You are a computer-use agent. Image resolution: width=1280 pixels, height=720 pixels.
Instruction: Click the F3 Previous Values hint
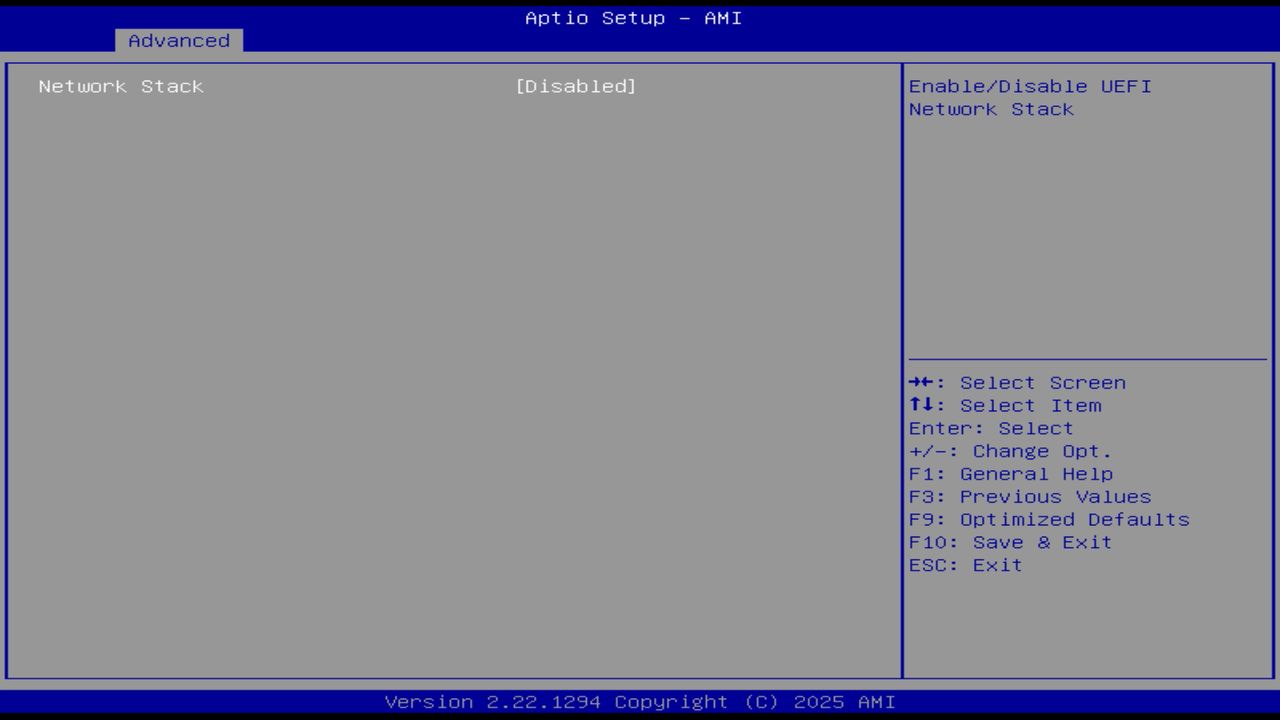(1030, 496)
